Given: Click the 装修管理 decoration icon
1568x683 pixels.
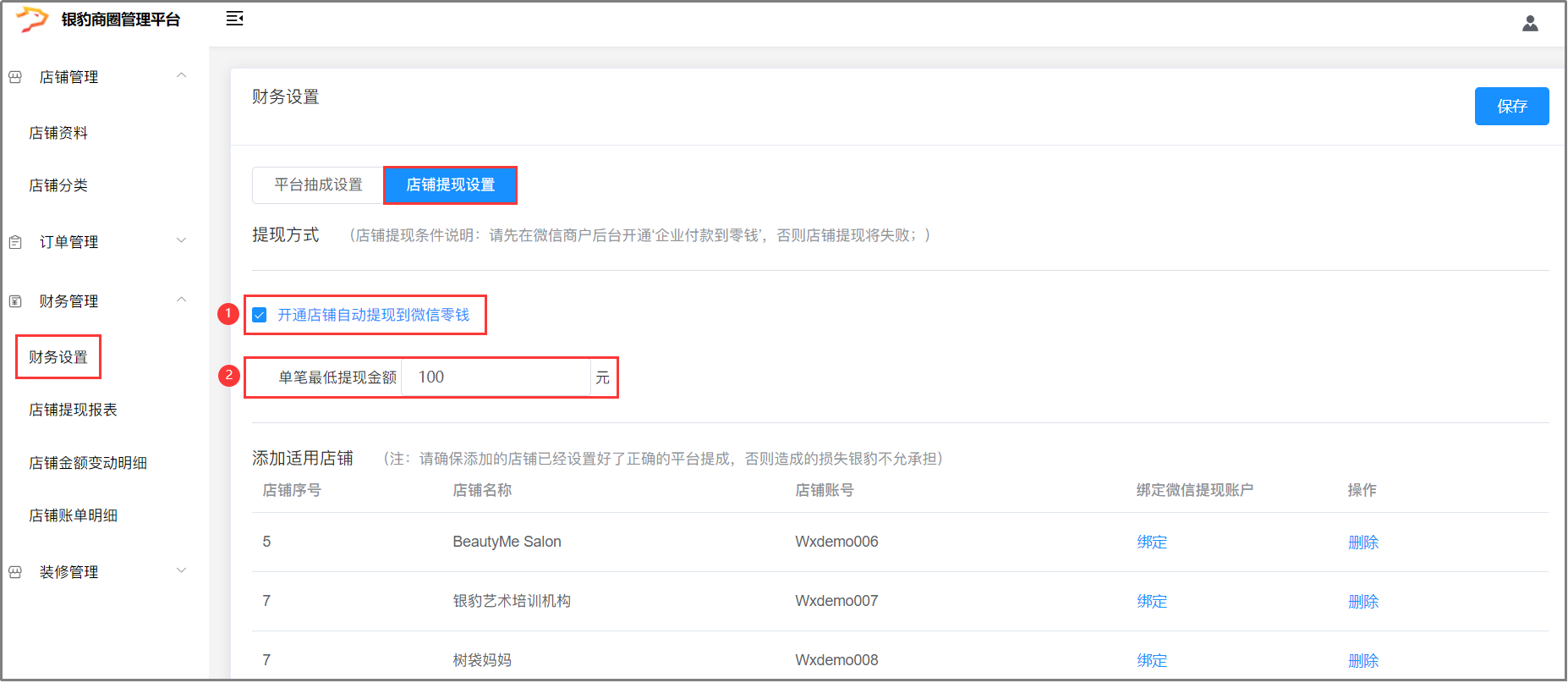Looking at the screenshot, I should (15, 572).
